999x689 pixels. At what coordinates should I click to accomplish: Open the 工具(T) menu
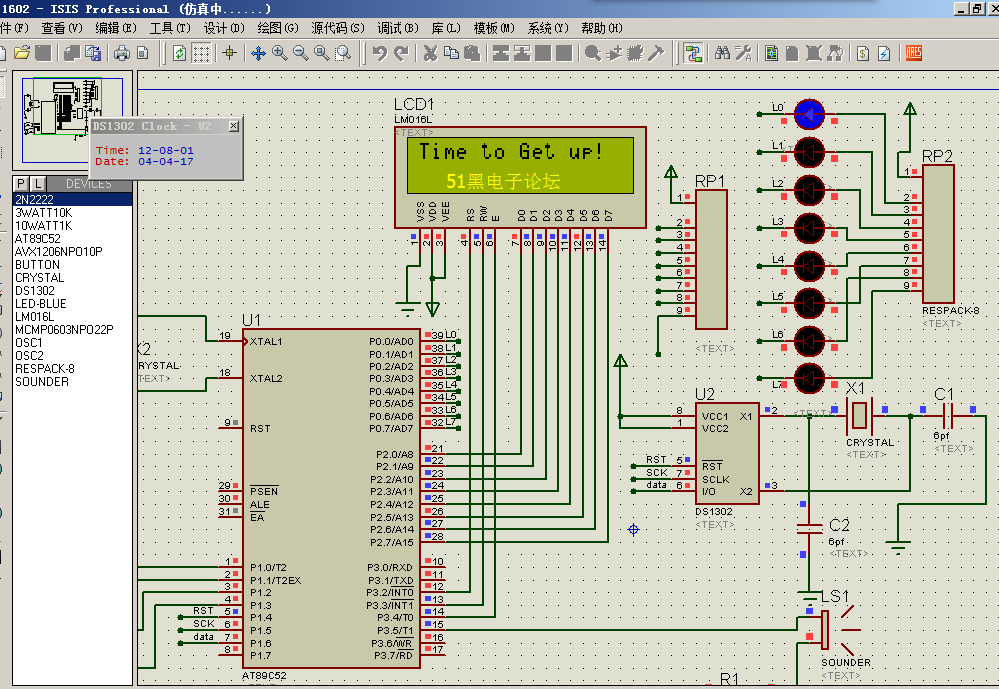point(170,28)
